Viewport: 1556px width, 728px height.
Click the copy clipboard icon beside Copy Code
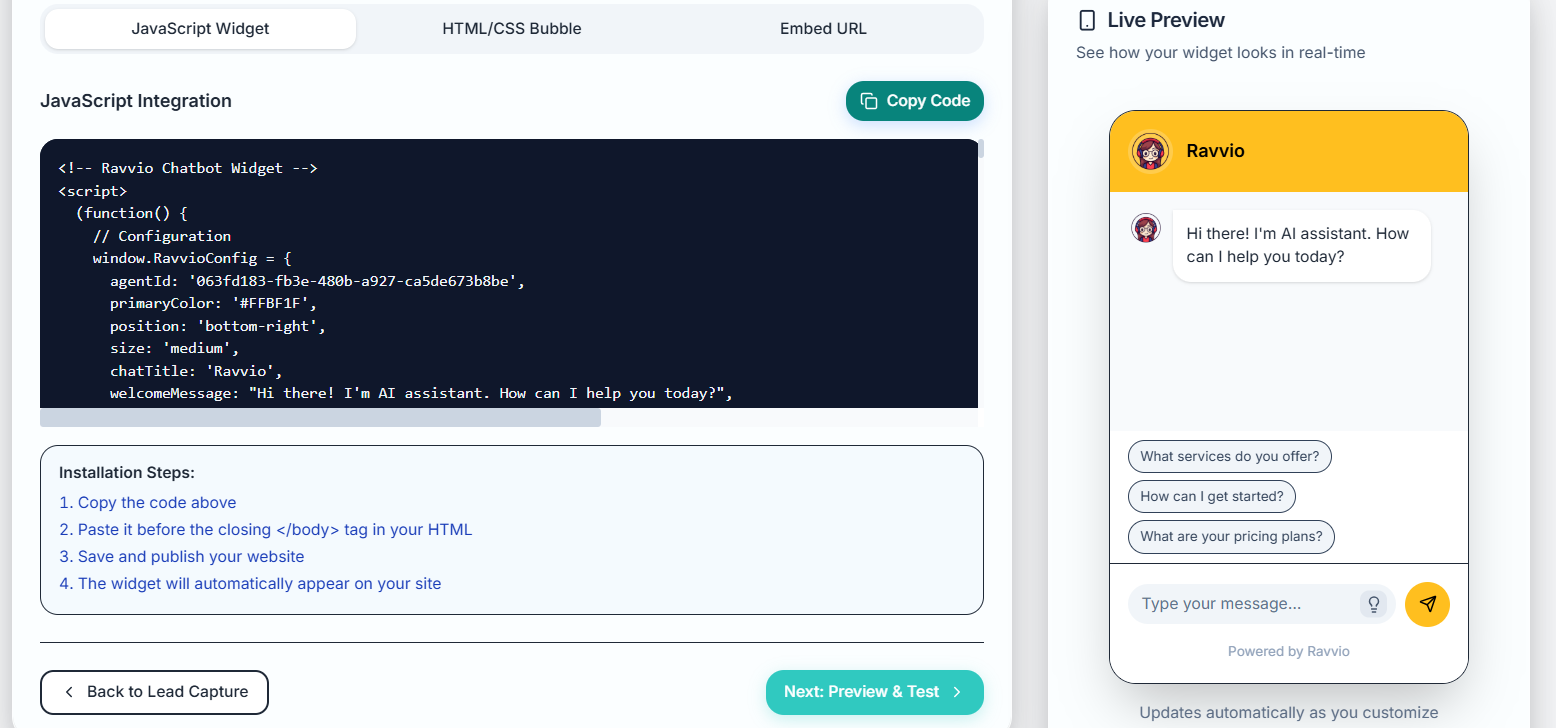coord(868,100)
